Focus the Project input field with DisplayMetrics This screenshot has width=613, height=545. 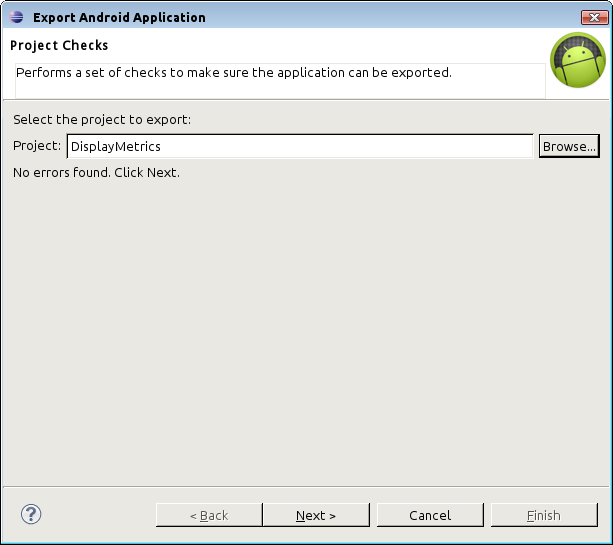click(300, 146)
